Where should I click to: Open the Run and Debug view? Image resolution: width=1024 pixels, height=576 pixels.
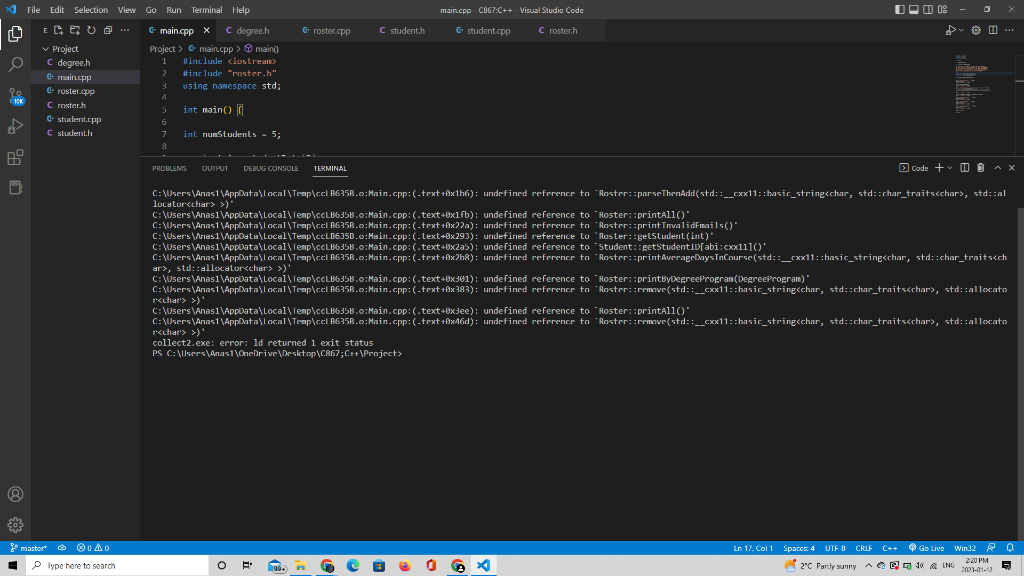click(x=15, y=126)
